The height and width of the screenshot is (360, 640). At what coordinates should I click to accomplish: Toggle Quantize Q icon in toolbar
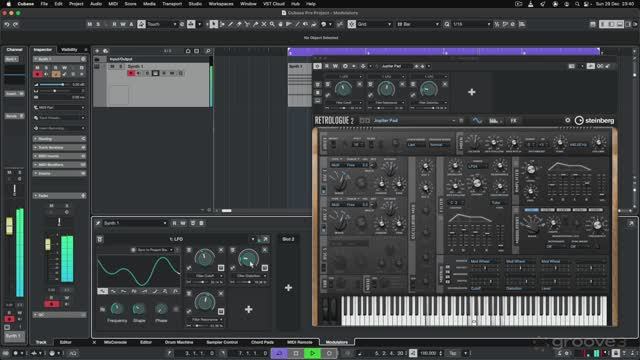coord(447,24)
